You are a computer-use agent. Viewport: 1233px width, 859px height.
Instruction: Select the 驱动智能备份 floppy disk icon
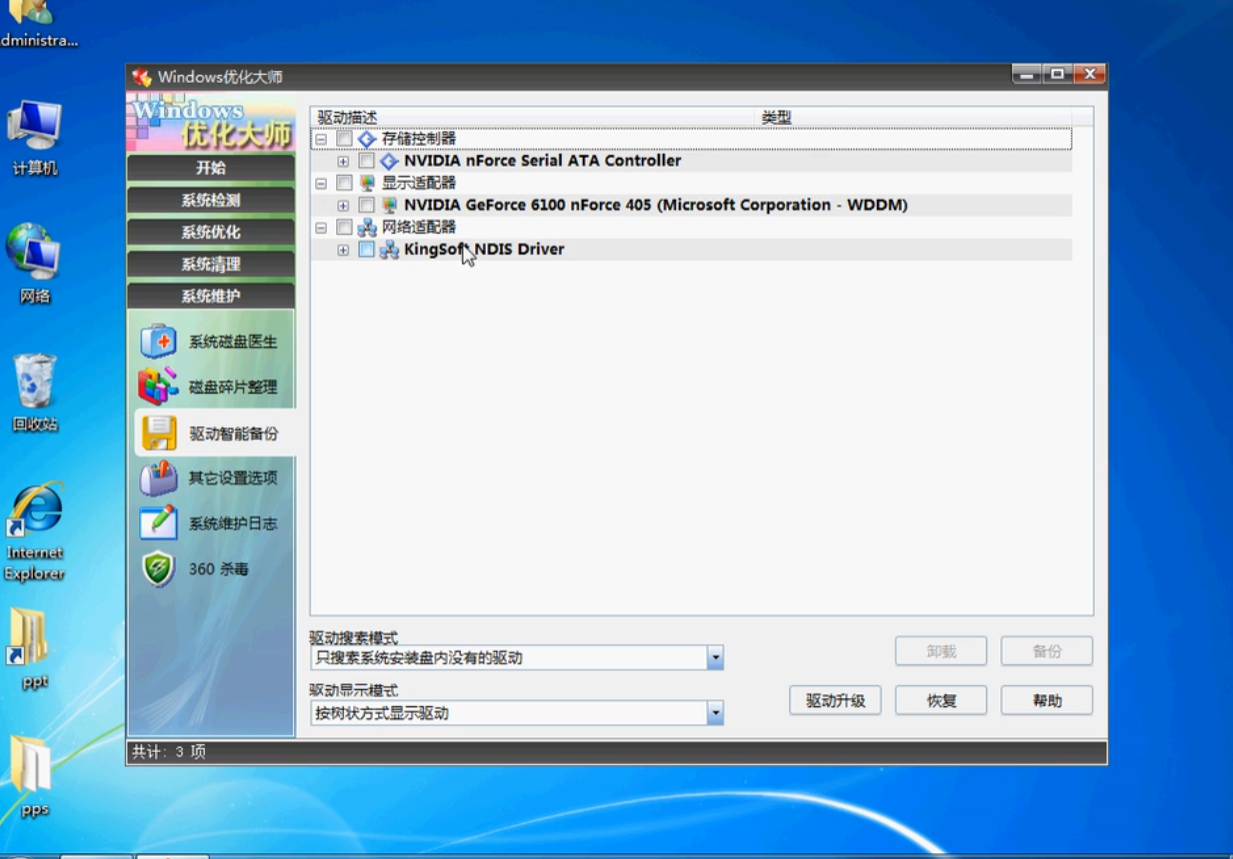pyautogui.click(x=159, y=433)
